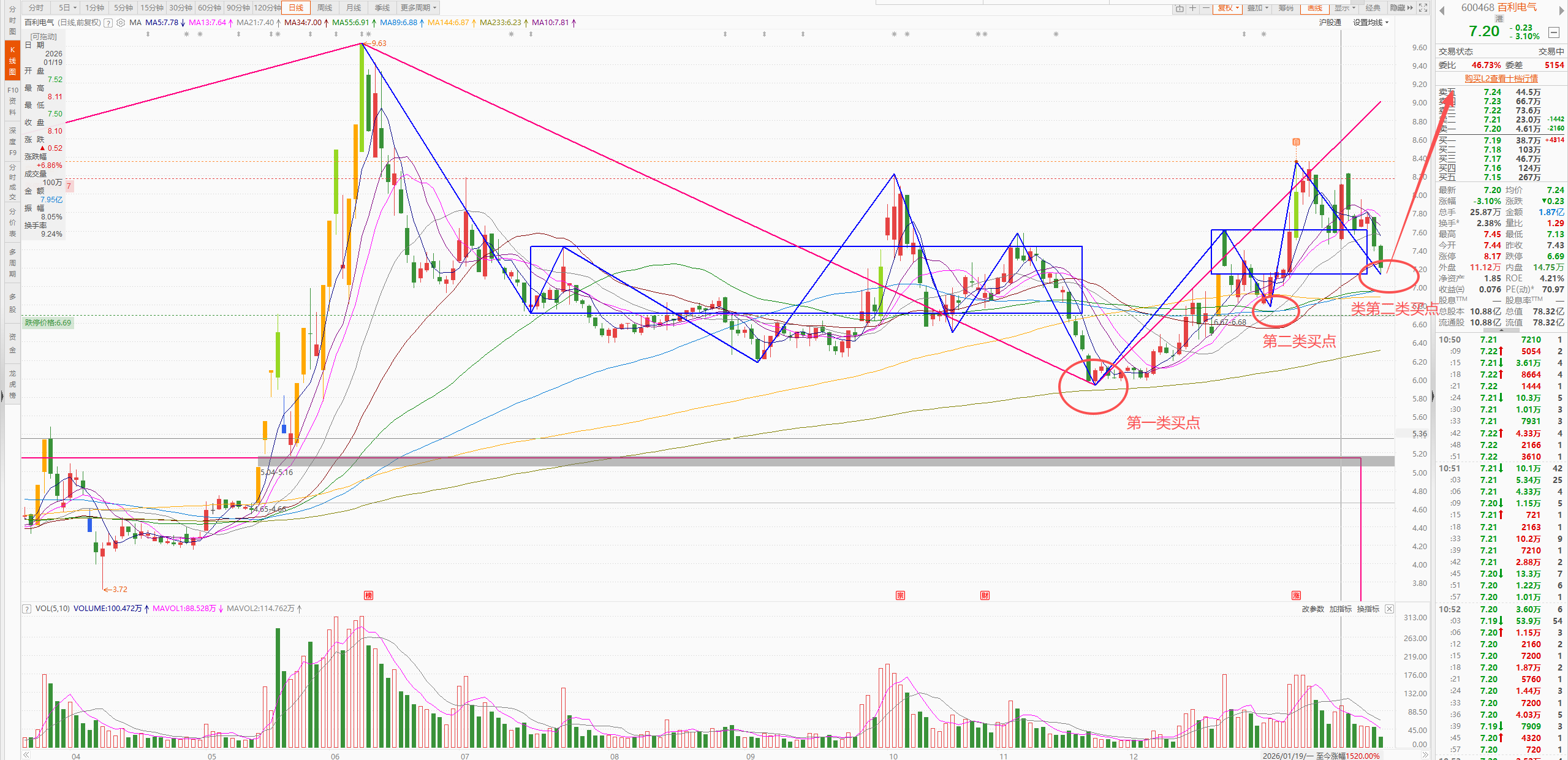Click the fullscreen expand chart icon

(x=1423, y=7)
